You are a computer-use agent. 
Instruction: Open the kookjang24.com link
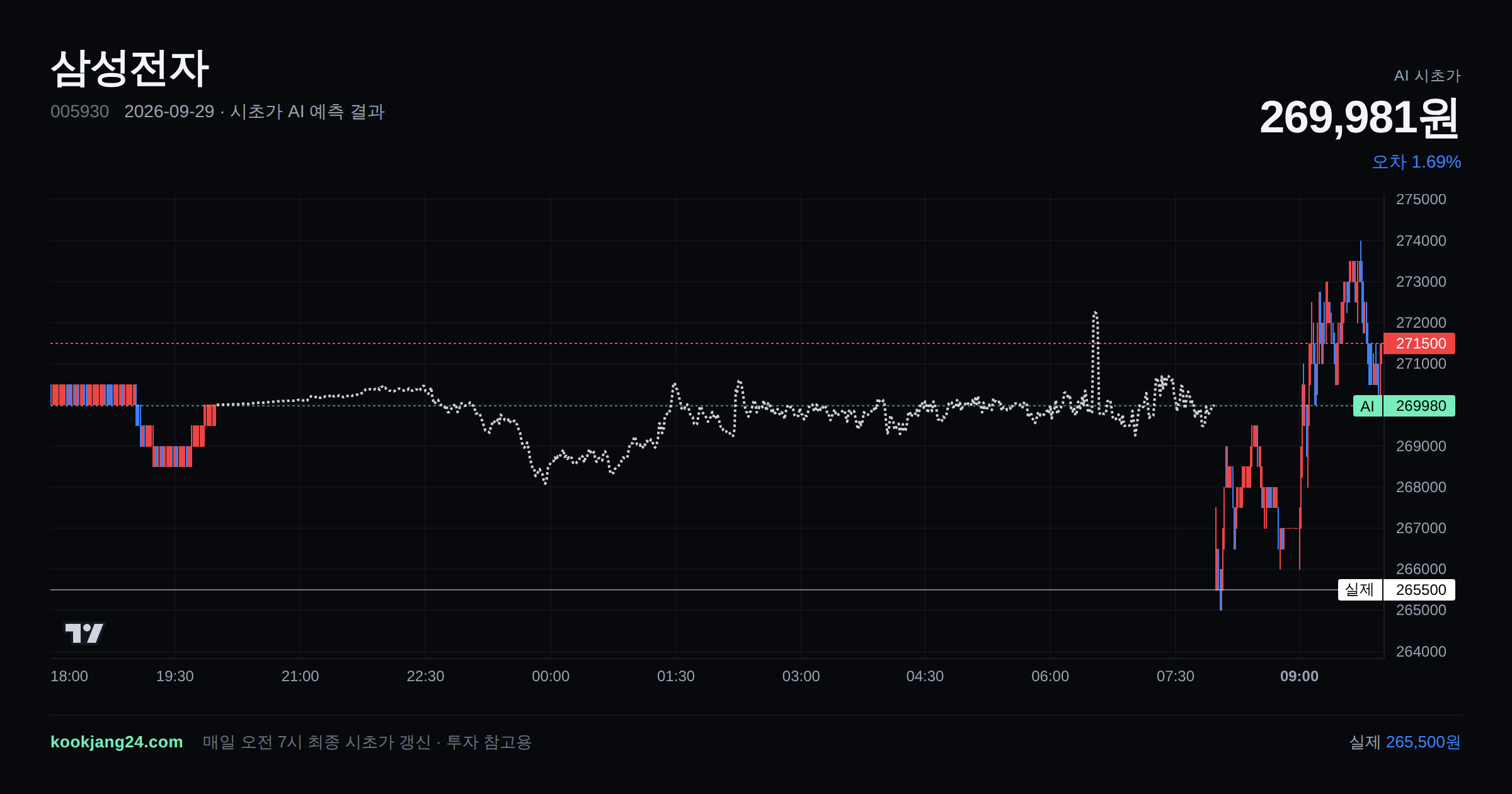(117, 742)
